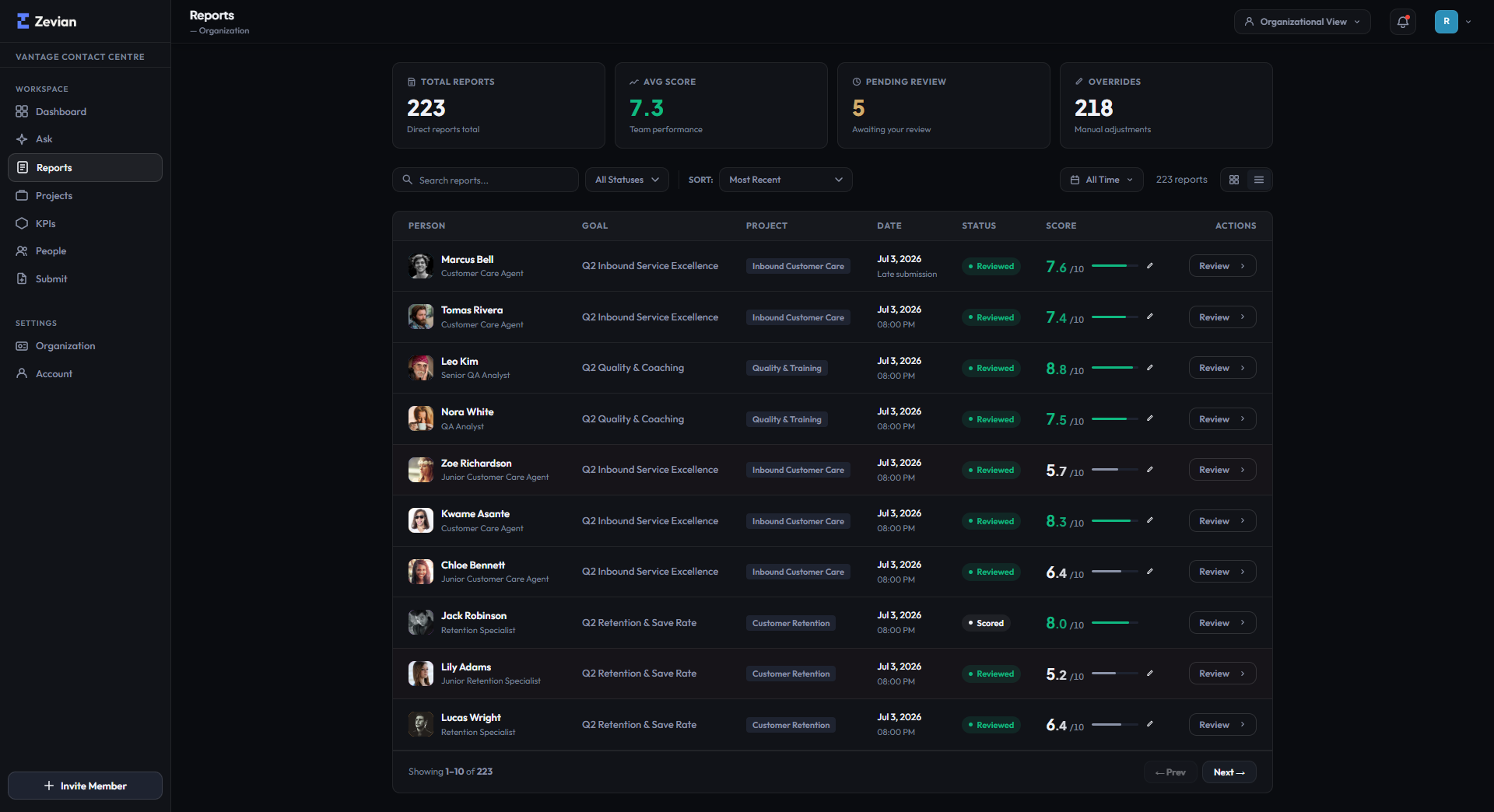Click the Submit document icon

tap(22, 278)
